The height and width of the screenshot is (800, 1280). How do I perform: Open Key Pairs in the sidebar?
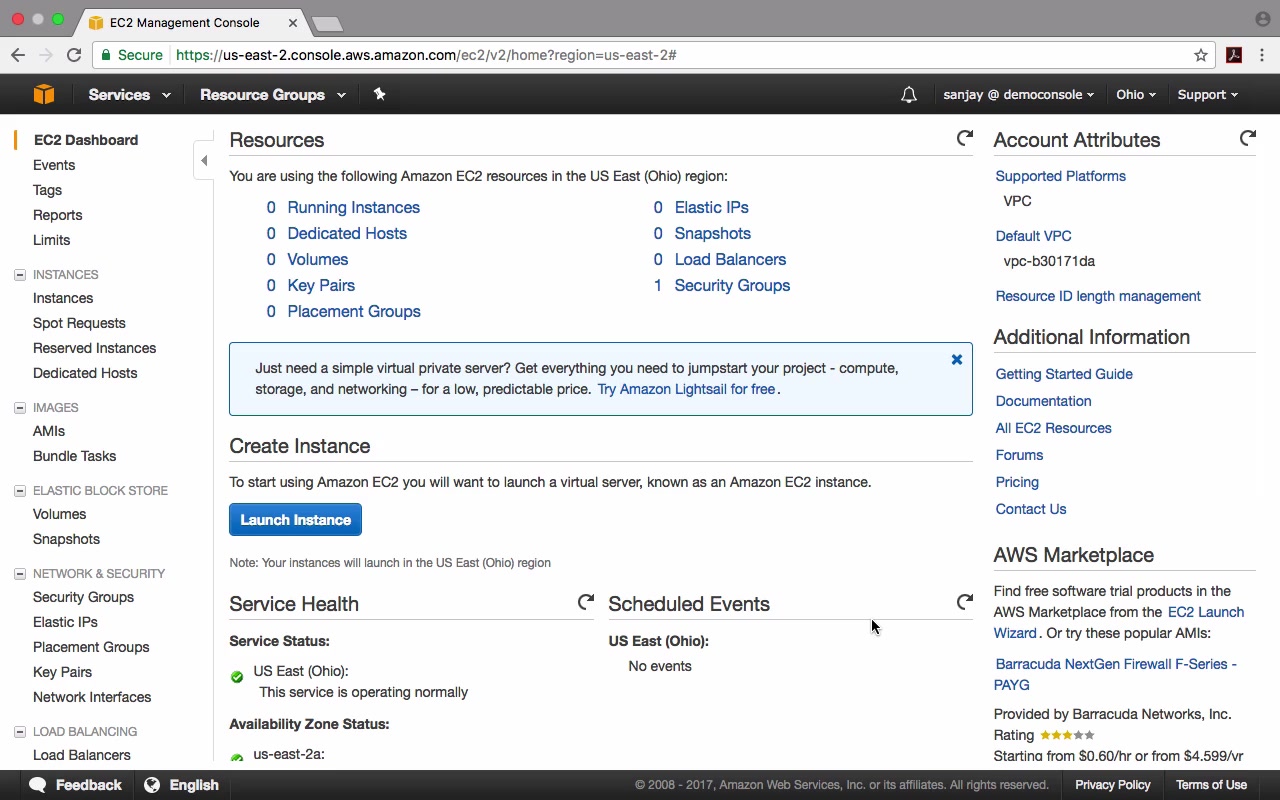tap(62, 672)
